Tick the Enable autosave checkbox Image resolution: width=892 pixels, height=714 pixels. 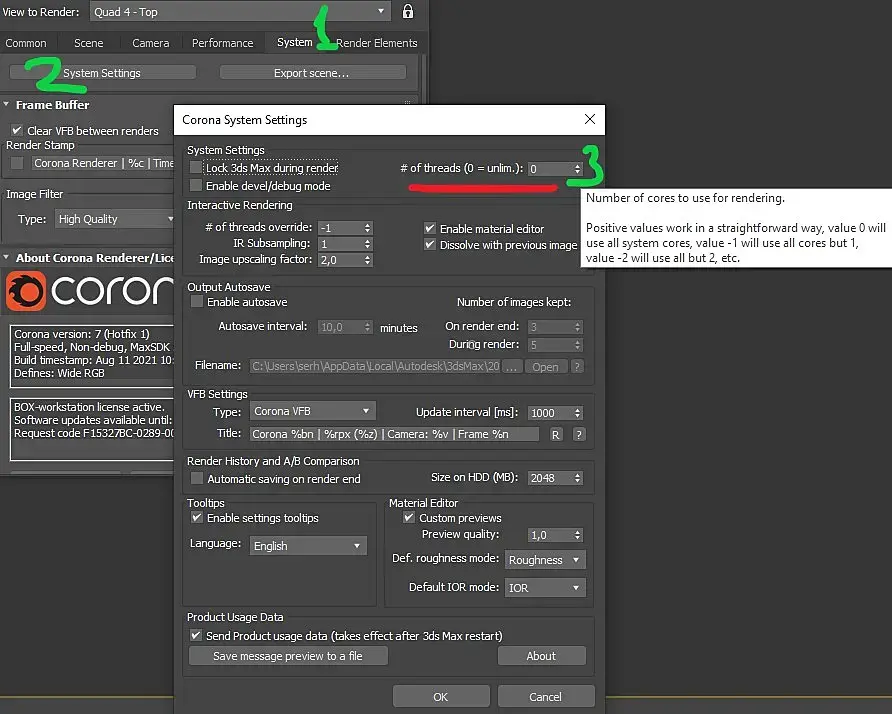(x=197, y=302)
